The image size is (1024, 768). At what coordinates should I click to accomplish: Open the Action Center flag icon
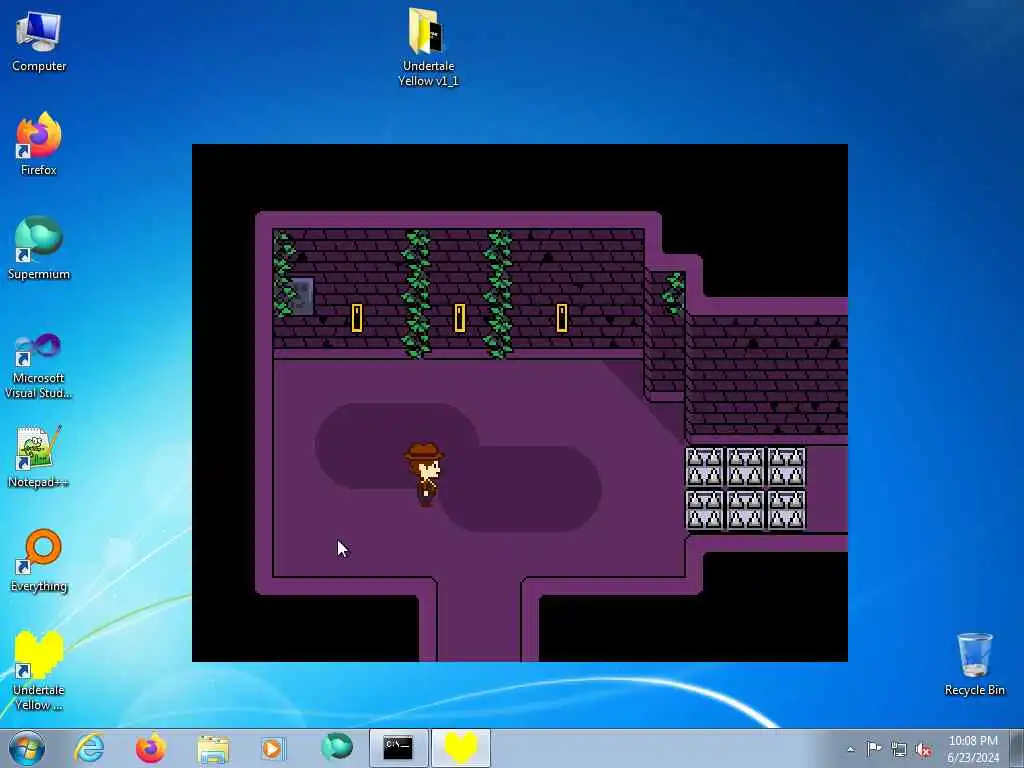click(x=874, y=749)
